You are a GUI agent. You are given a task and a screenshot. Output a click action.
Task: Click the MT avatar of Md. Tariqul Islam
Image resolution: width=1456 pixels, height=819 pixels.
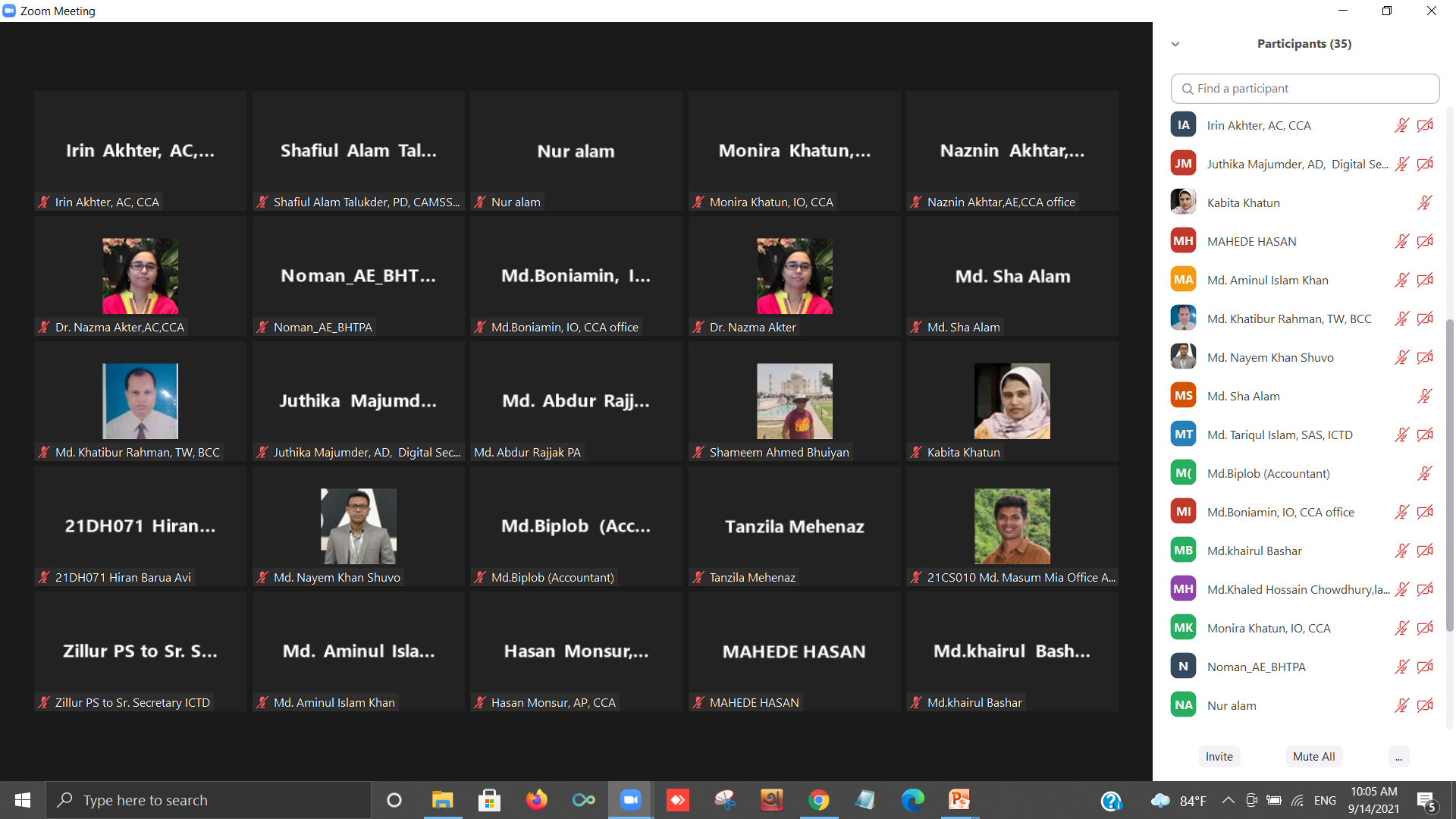point(1183,434)
